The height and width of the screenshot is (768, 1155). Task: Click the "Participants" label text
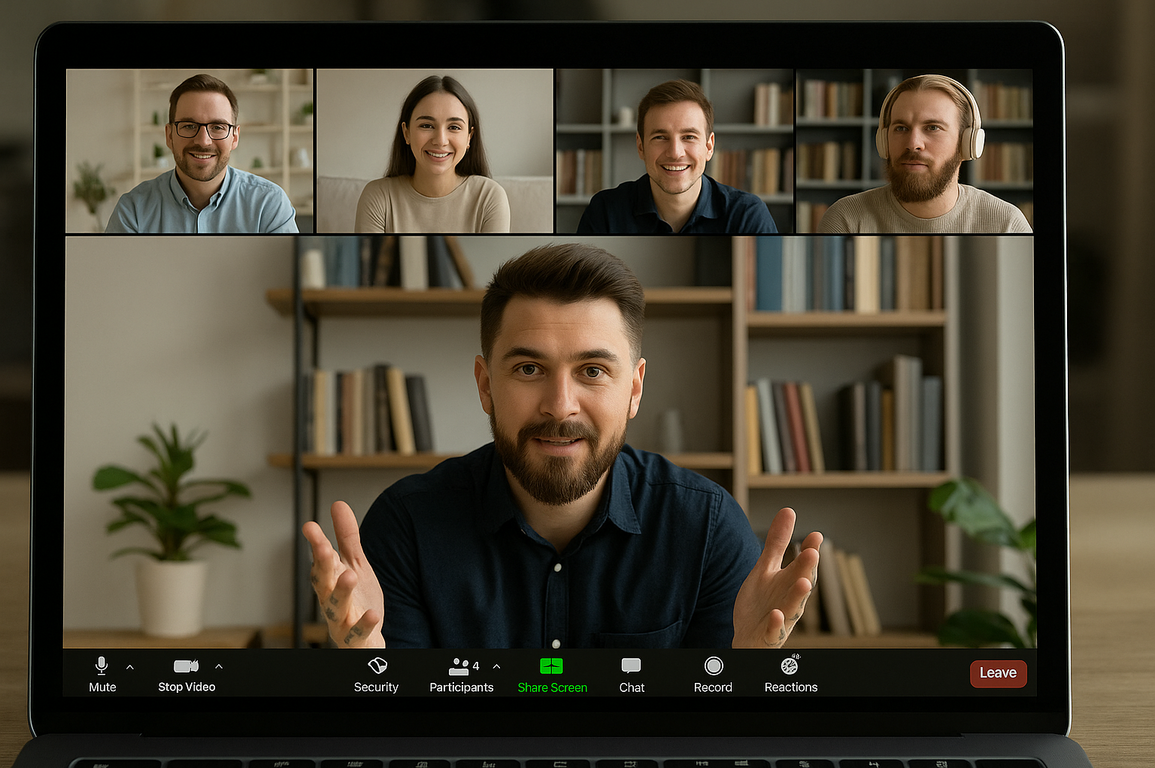pos(461,687)
